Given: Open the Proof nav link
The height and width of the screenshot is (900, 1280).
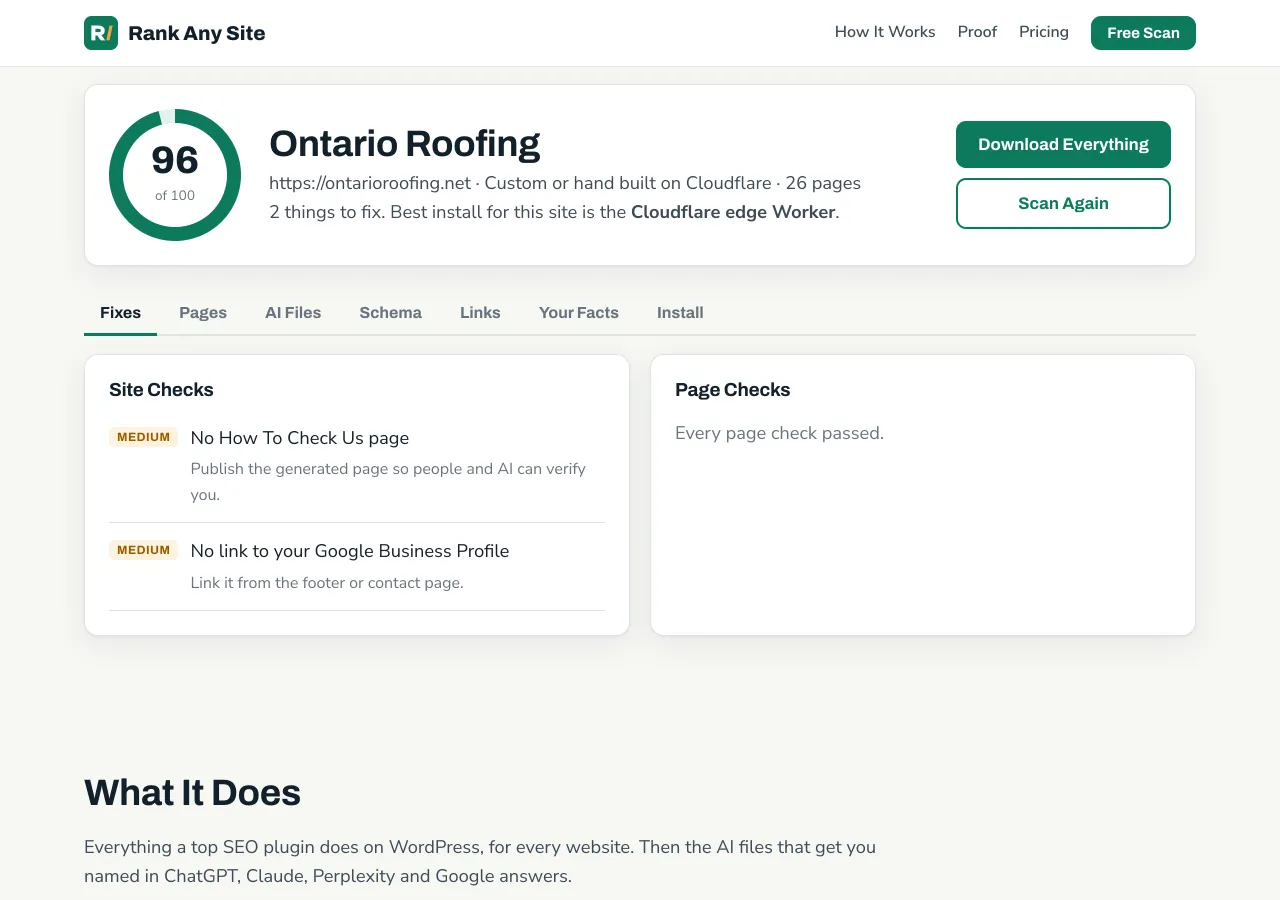Looking at the screenshot, I should 977,32.
